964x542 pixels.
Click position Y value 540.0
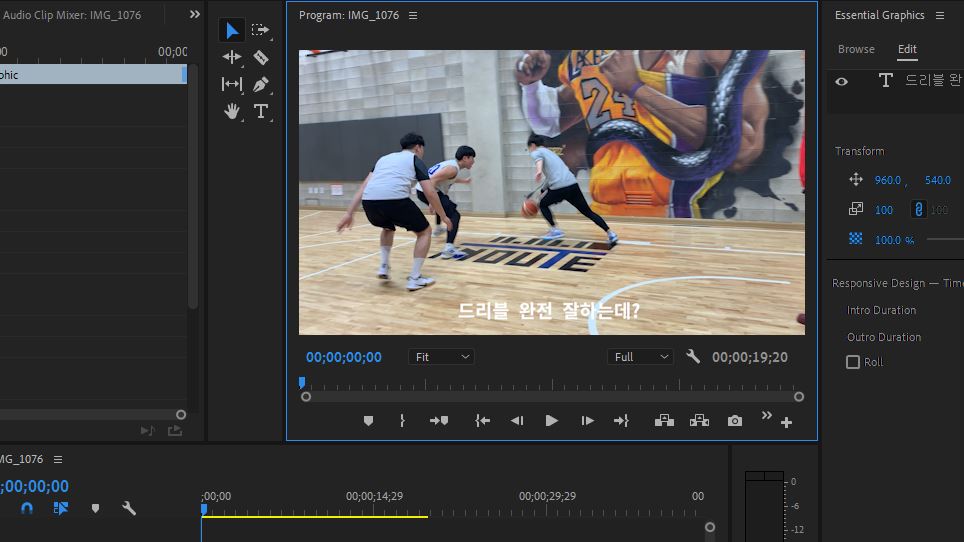[x=938, y=180]
